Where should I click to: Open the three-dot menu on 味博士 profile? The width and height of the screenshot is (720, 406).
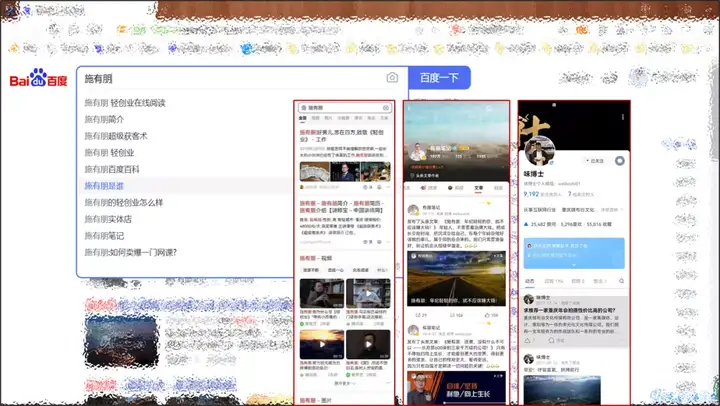[x=623, y=117]
